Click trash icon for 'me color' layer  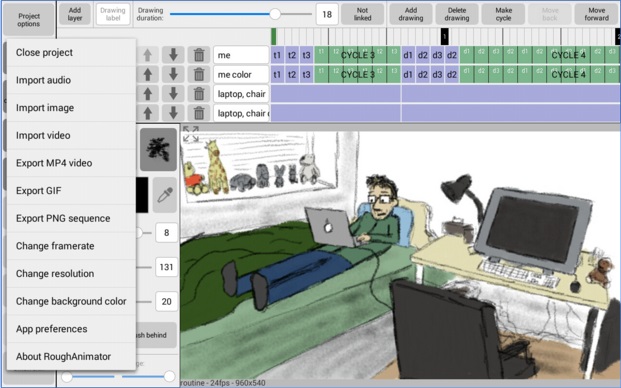(199, 74)
